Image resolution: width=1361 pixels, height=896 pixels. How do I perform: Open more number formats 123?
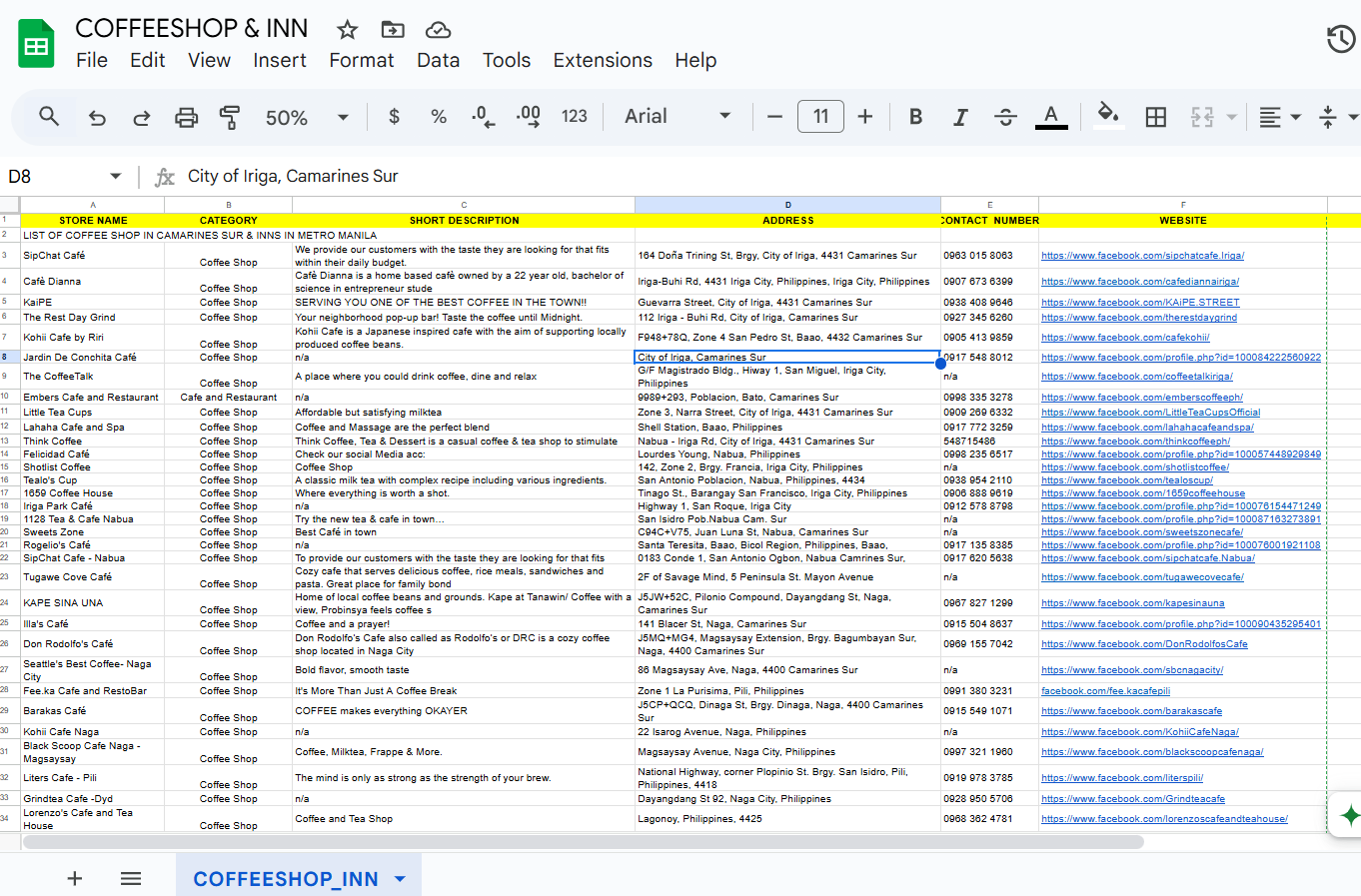point(574,116)
